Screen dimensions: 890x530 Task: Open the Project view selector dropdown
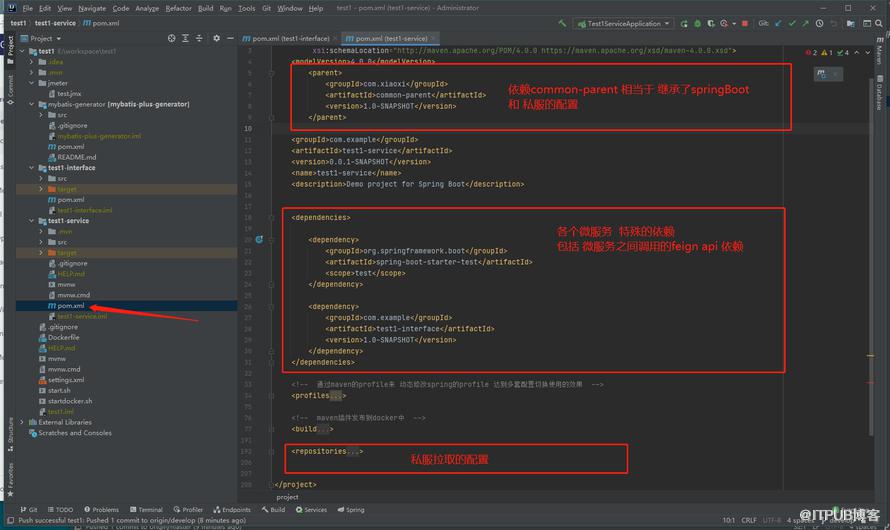tap(41, 38)
